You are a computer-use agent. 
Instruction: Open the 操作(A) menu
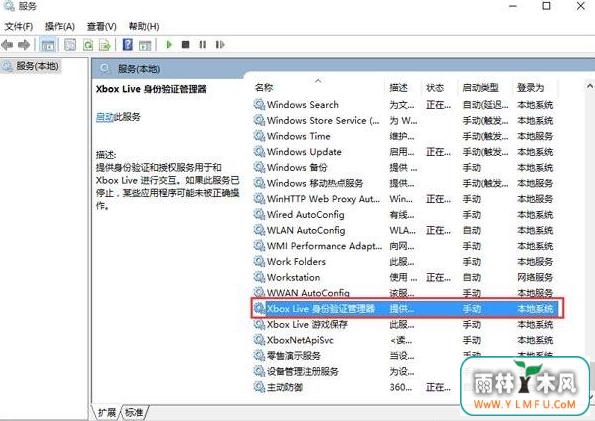(x=60, y=26)
